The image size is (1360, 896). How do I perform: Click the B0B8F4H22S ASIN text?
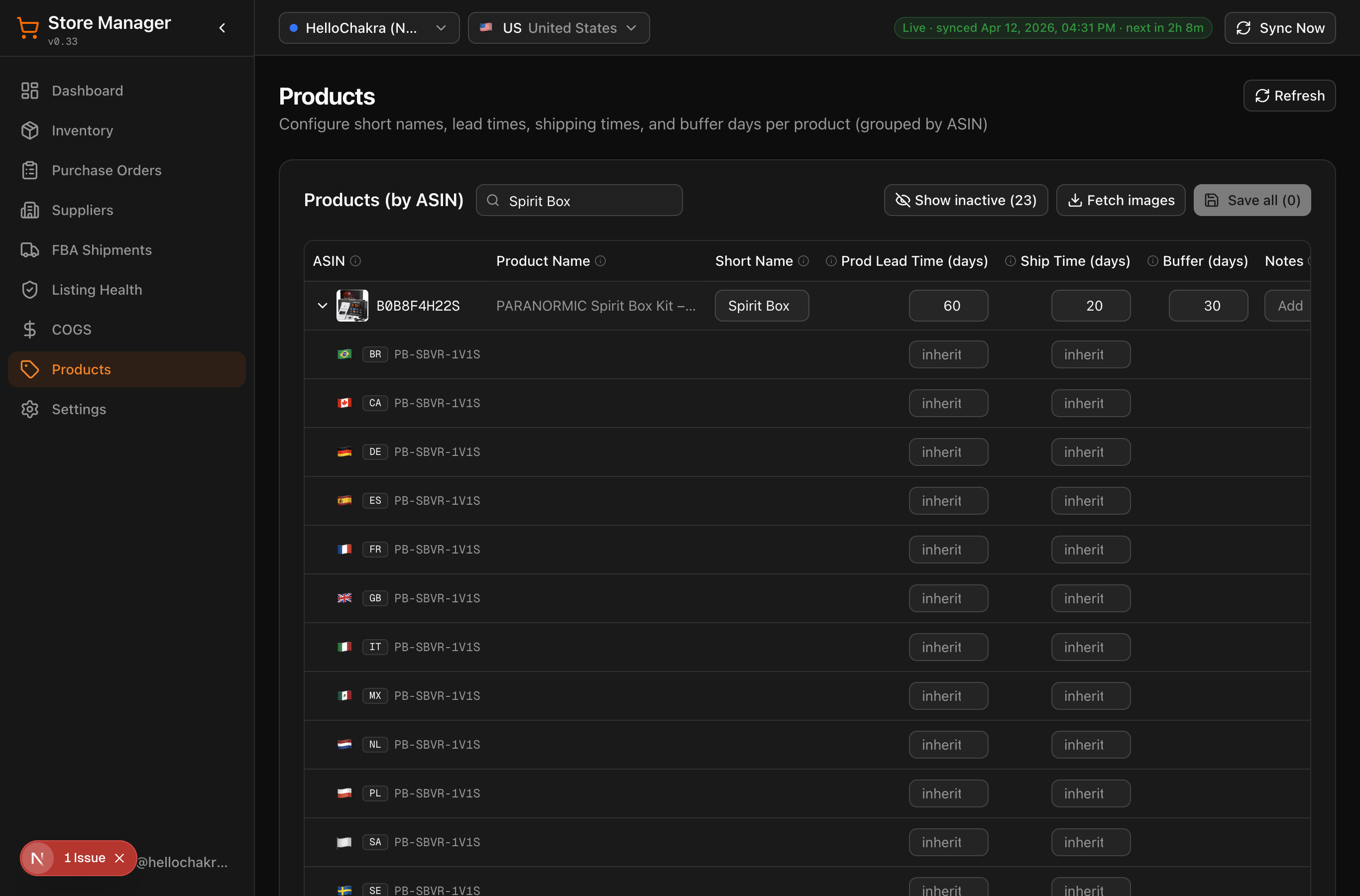point(418,306)
